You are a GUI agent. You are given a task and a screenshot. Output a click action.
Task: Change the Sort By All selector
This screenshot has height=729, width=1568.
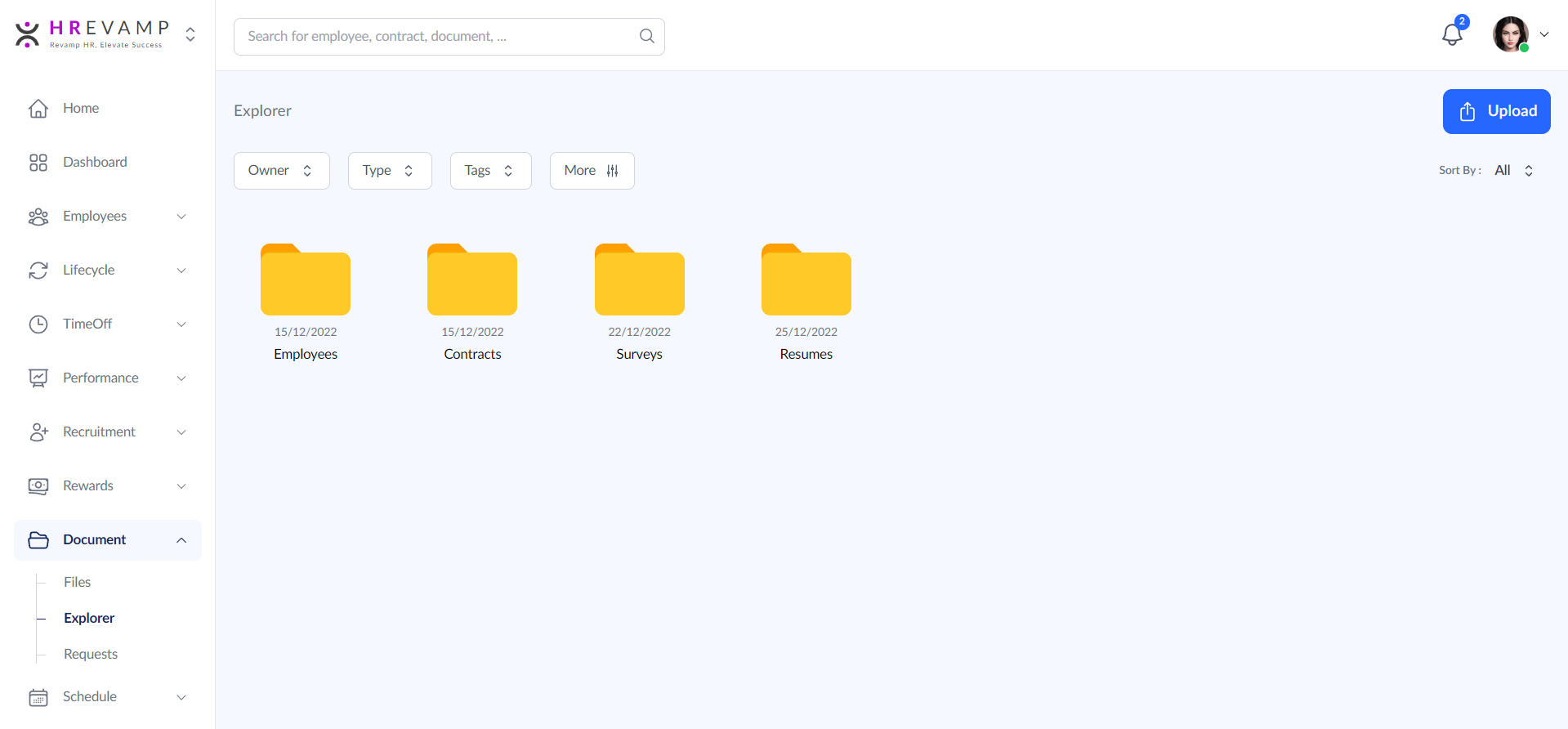[1513, 171]
